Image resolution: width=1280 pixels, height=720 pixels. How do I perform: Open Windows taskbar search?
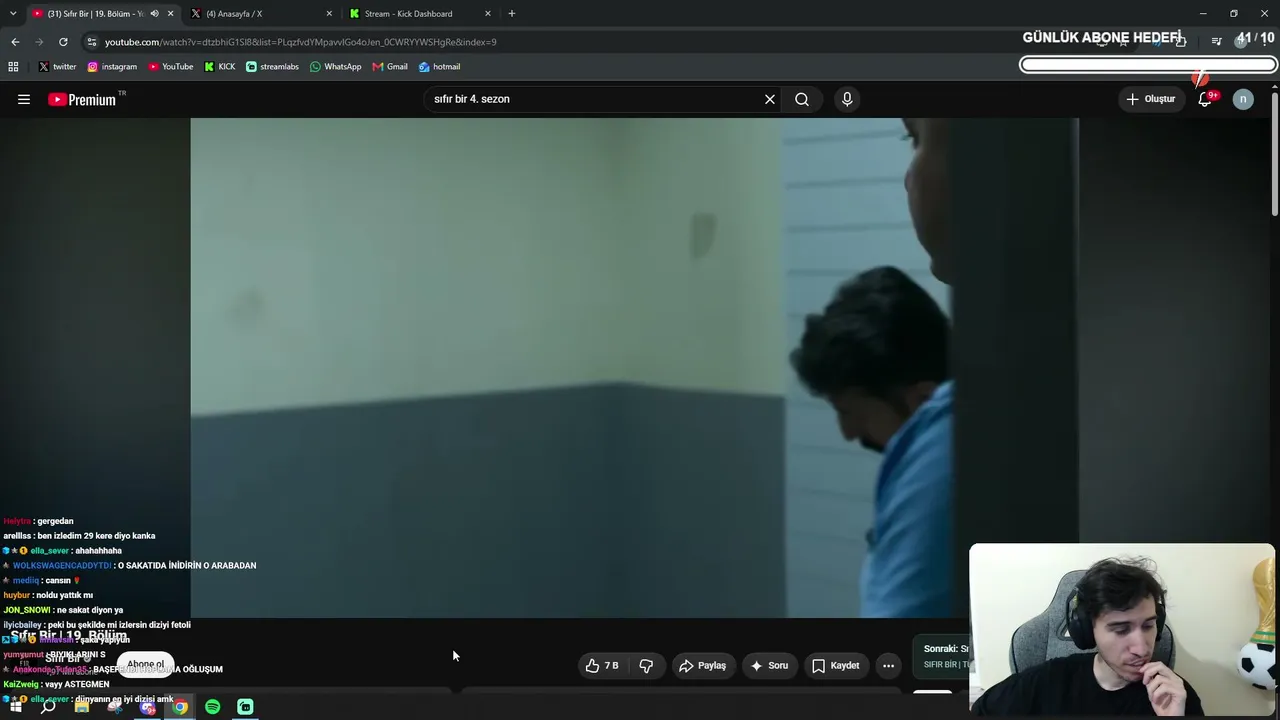point(48,707)
